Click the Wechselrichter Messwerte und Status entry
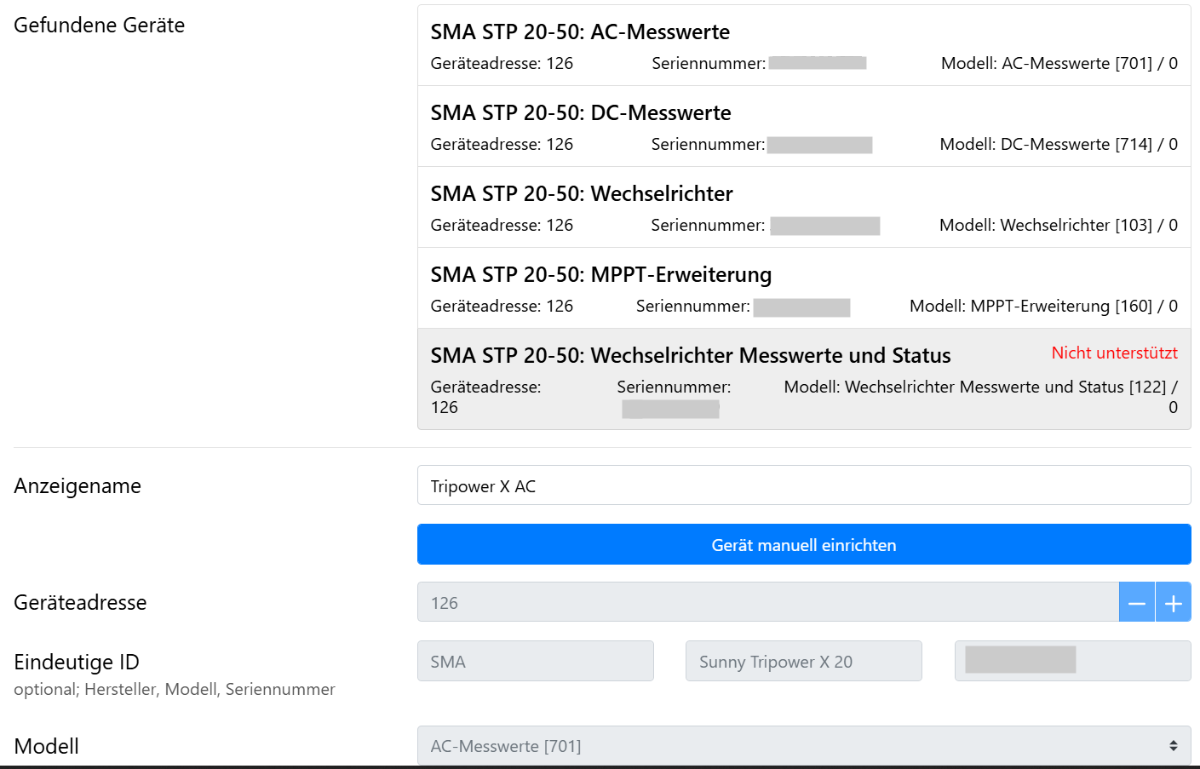This screenshot has width=1200, height=769. coord(690,356)
